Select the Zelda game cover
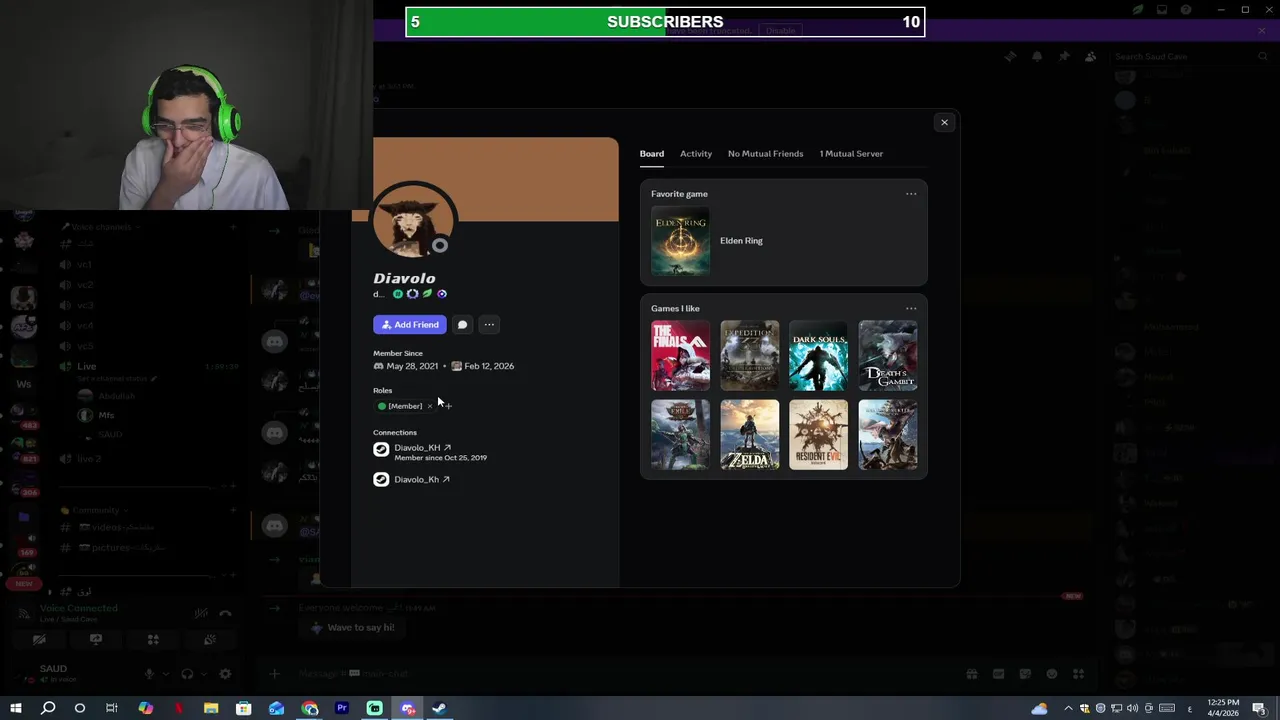Image resolution: width=1280 pixels, height=720 pixels. point(749,435)
